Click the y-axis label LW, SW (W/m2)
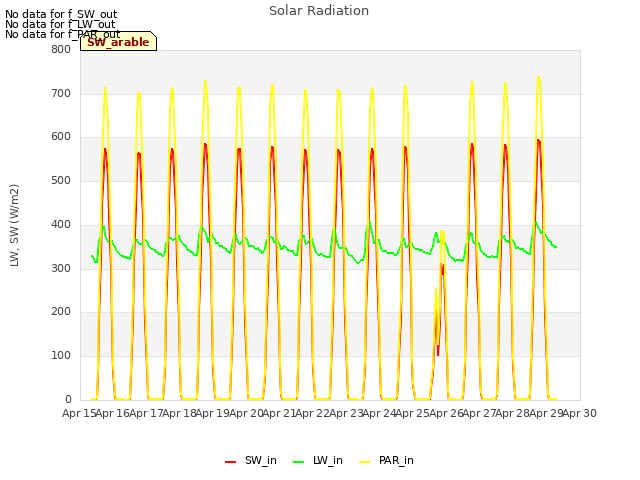The image size is (640, 480). coord(14,225)
